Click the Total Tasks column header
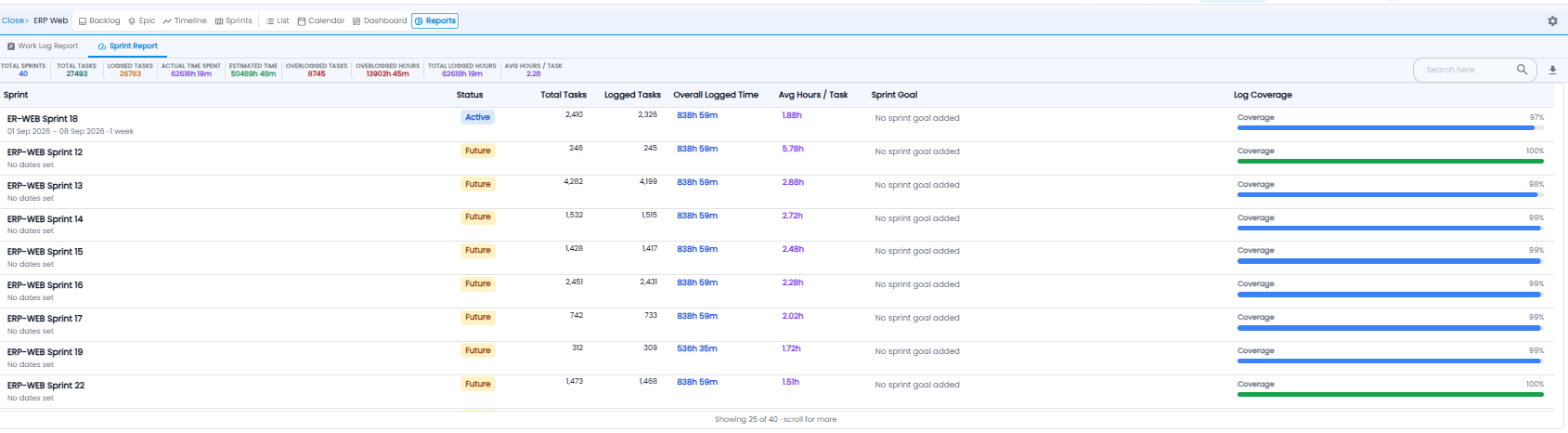Screen dimensions: 1568x433 [x=564, y=95]
